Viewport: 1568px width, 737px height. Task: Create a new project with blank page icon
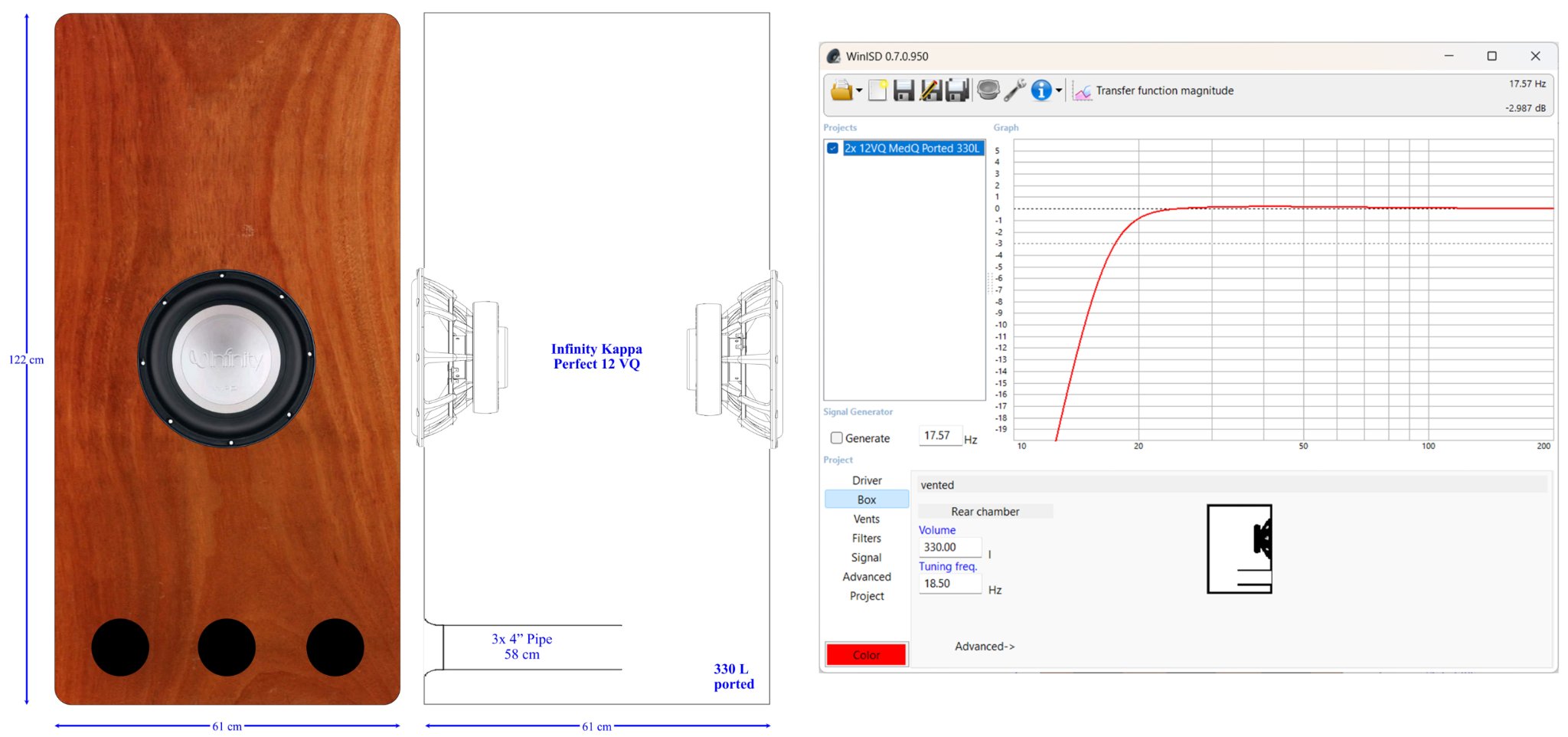tap(877, 90)
